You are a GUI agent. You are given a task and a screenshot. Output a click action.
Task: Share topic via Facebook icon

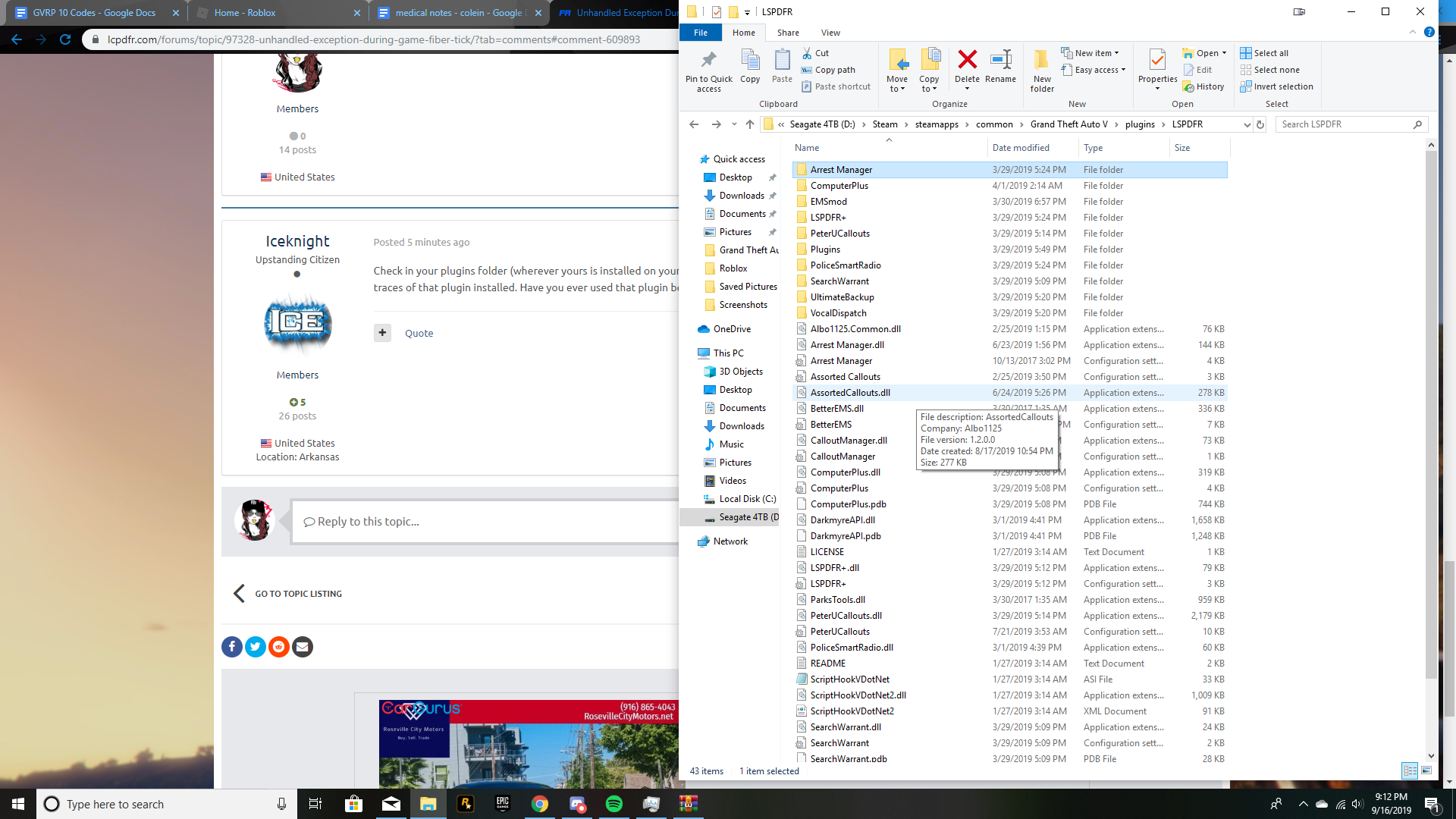232,647
